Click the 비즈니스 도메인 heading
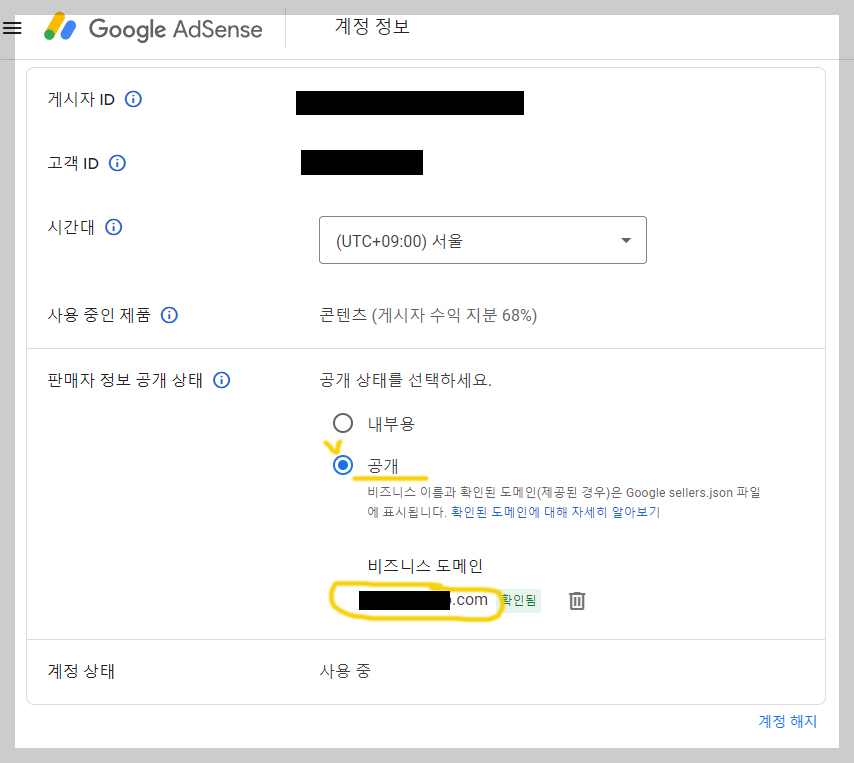This screenshot has width=854, height=763. click(425, 566)
